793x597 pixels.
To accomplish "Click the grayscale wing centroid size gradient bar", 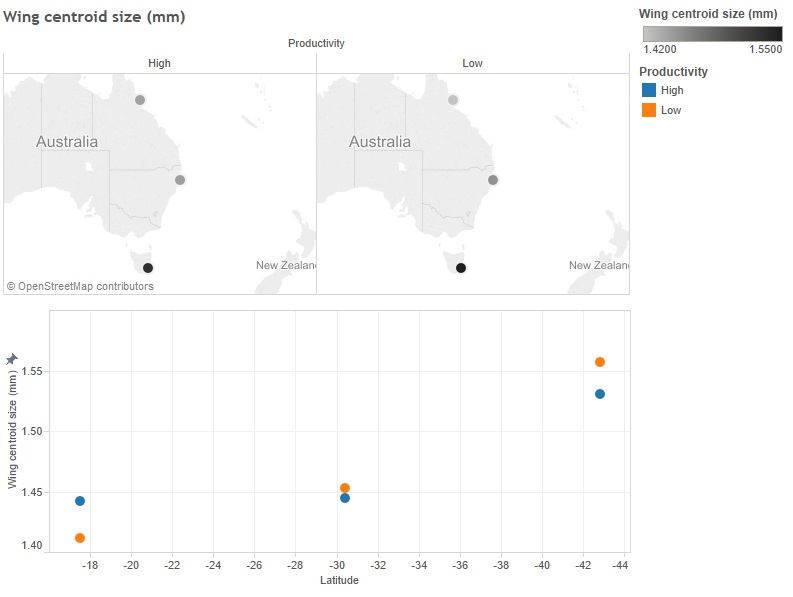I will [712, 33].
